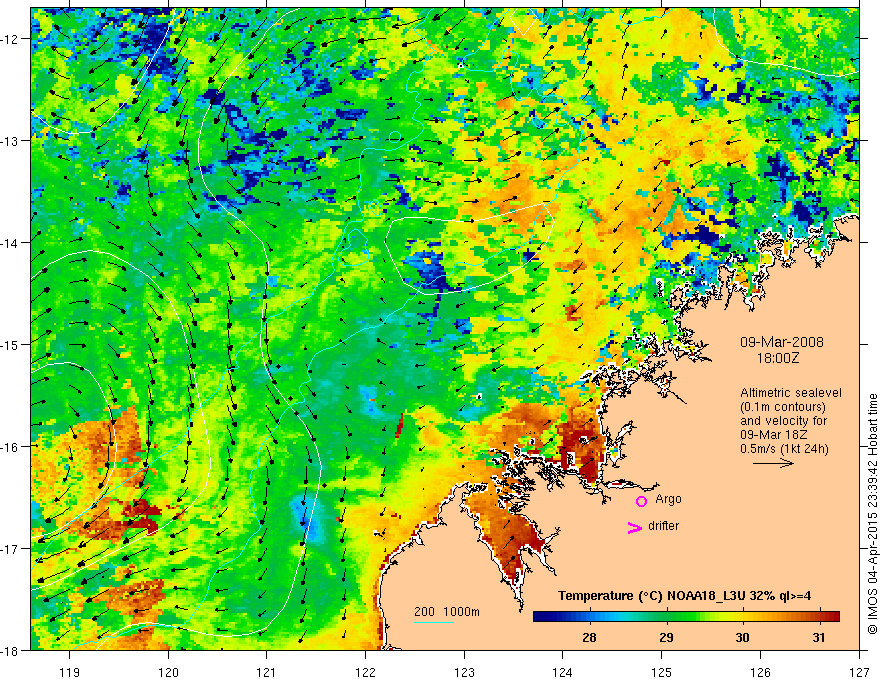Click the longitude axis label 120
The height and width of the screenshot is (680, 880).
(x=168, y=672)
